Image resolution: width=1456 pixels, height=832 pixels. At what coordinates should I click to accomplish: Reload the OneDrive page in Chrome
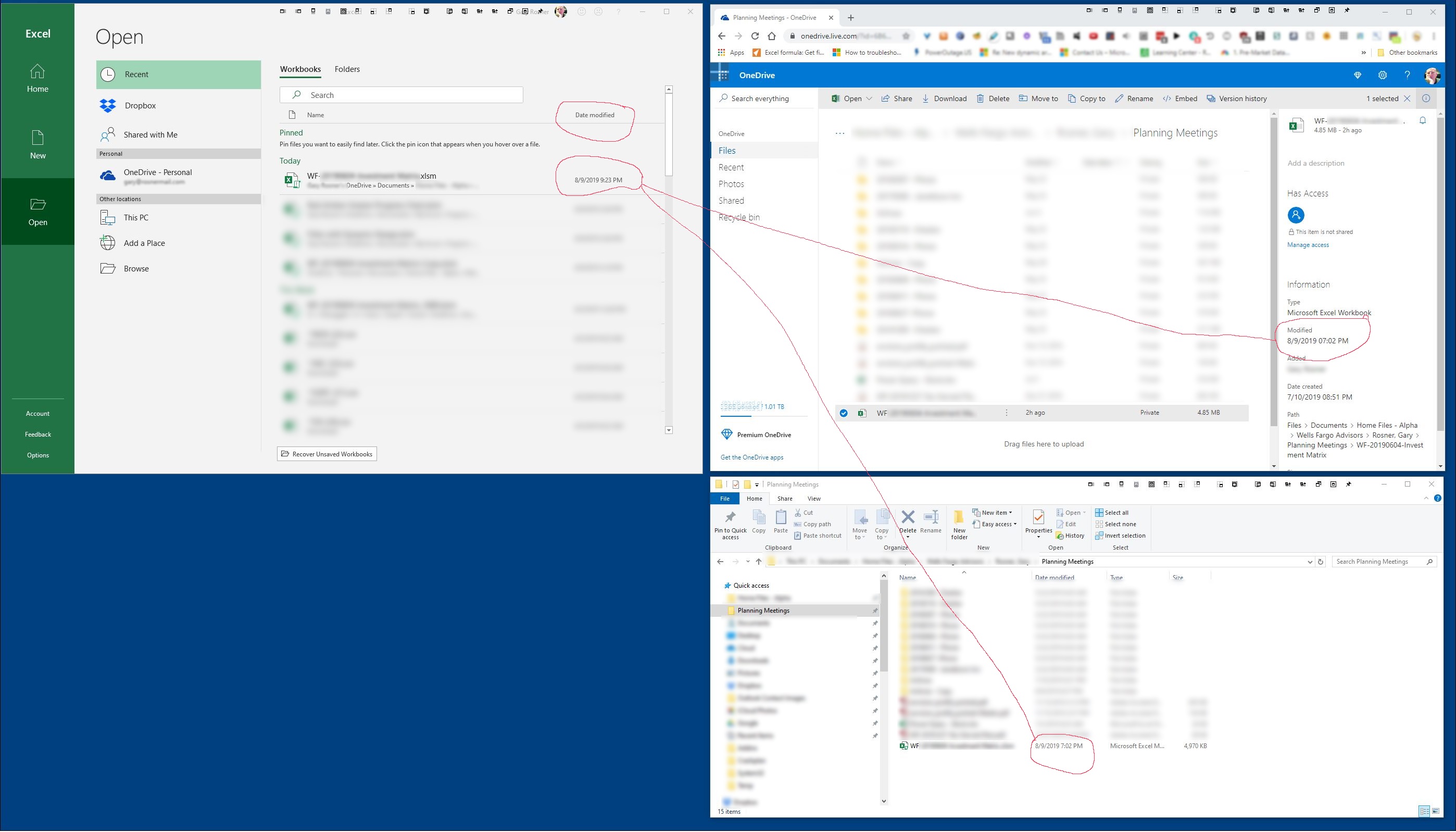(755, 36)
